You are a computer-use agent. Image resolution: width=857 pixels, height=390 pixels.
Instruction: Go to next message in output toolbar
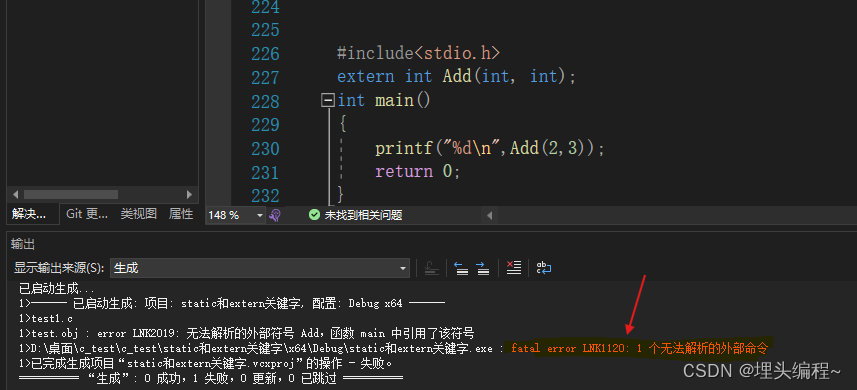pos(482,268)
